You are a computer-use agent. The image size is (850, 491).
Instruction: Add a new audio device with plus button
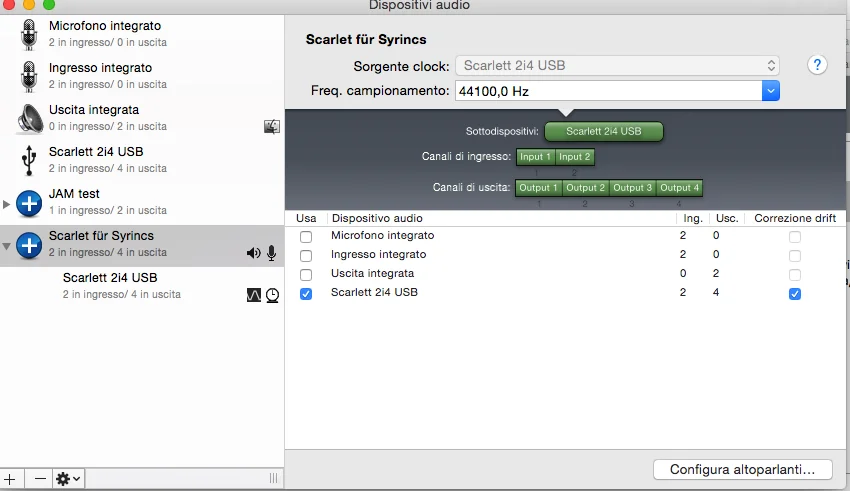point(11,479)
